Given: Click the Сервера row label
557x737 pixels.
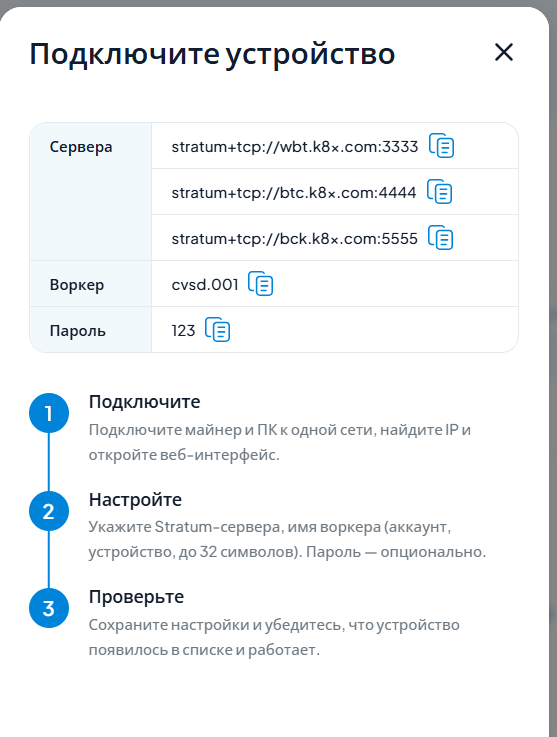Looking at the screenshot, I should point(81,147).
